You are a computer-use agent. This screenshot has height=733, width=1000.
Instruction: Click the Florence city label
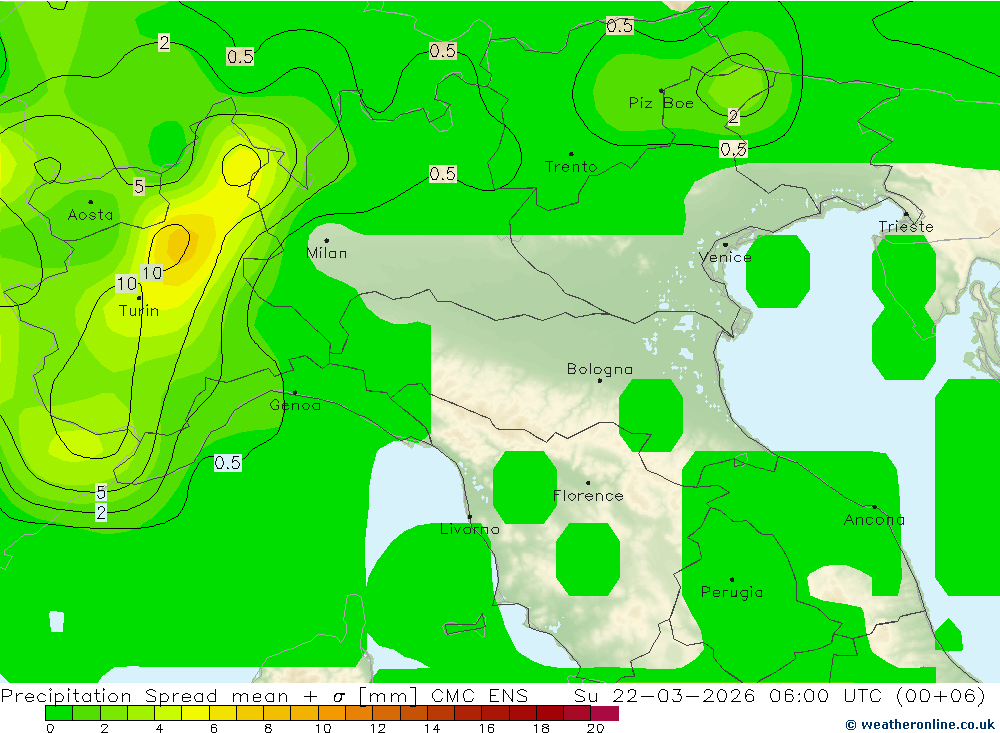click(x=588, y=496)
